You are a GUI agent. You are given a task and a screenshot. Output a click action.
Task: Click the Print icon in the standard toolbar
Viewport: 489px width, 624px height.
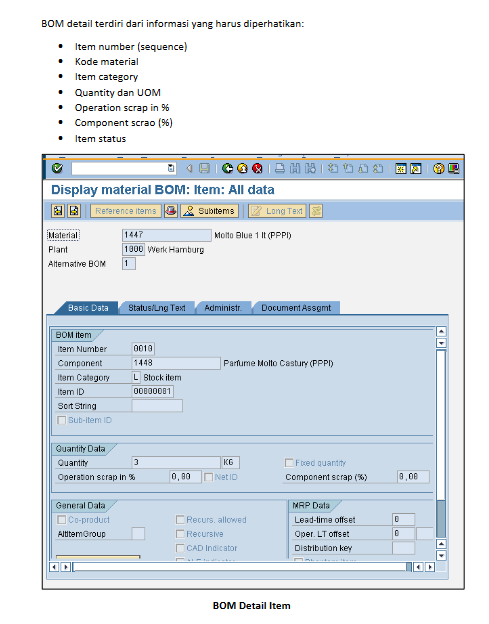click(x=280, y=168)
